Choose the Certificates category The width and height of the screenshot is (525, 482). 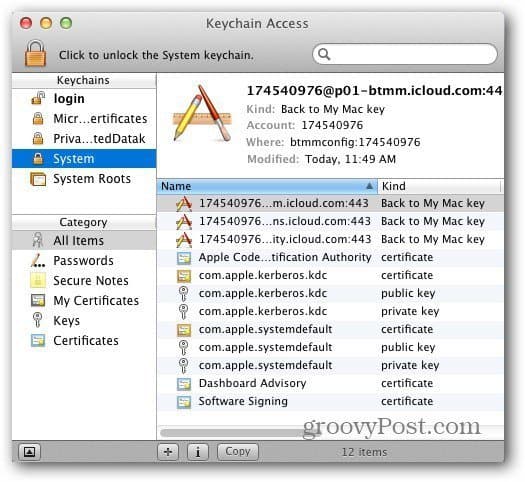[84, 341]
